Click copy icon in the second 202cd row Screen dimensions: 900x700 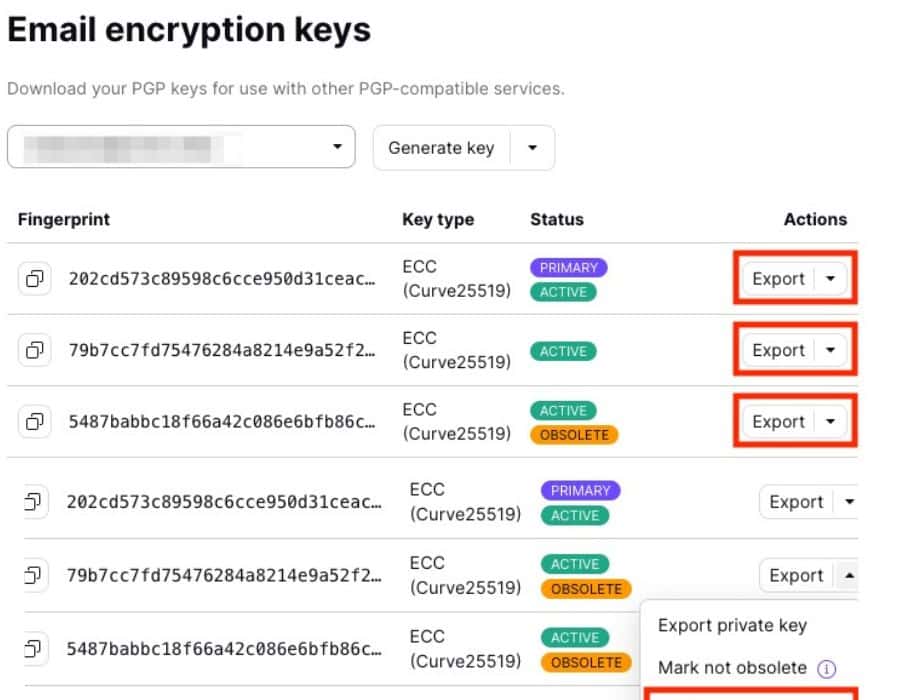tap(33, 502)
